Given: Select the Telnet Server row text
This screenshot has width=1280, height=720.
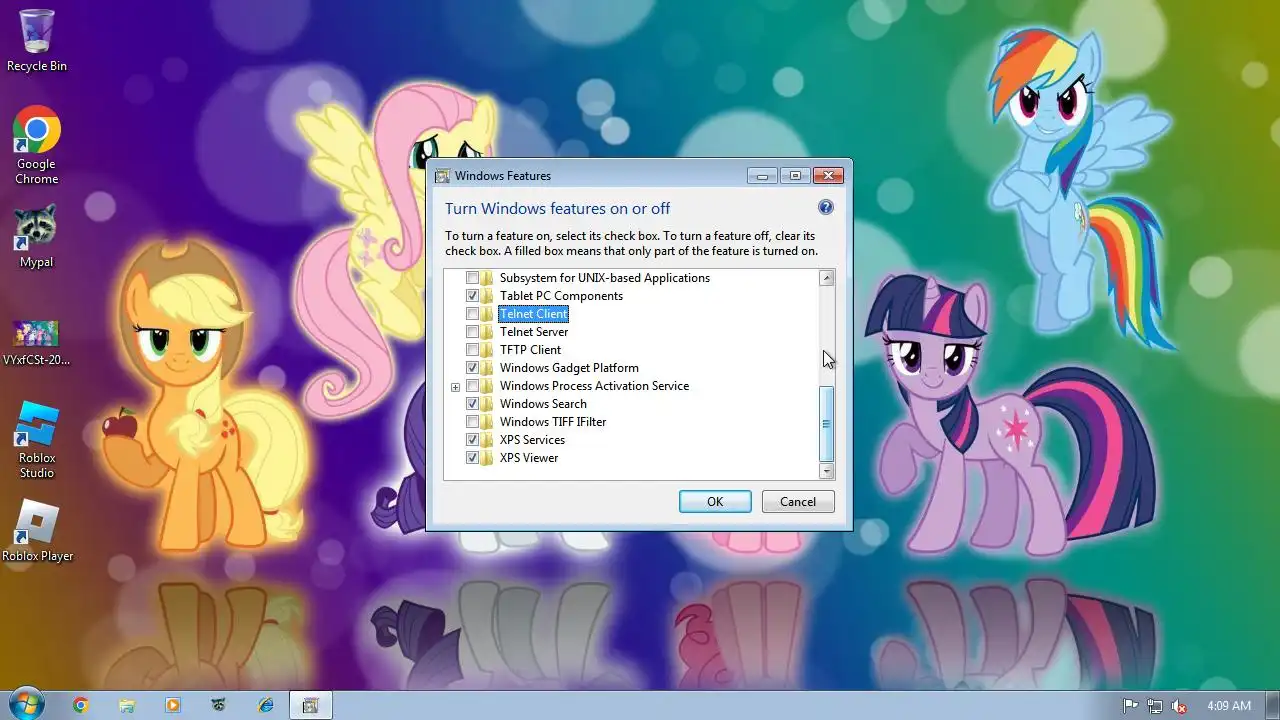Looking at the screenshot, I should tap(534, 332).
